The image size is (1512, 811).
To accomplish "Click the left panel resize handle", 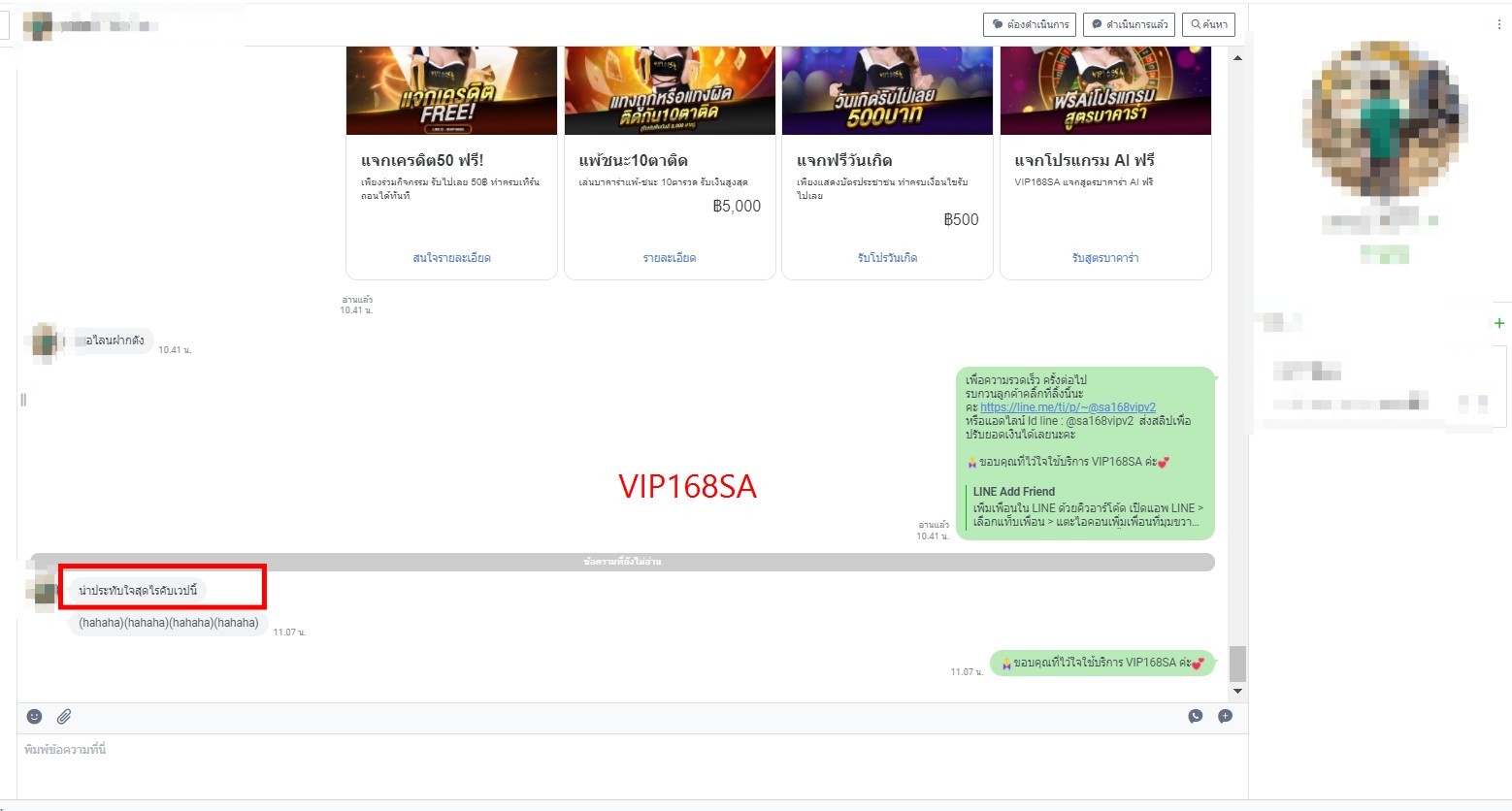I will pyautogui.click(x=23, y=400).
